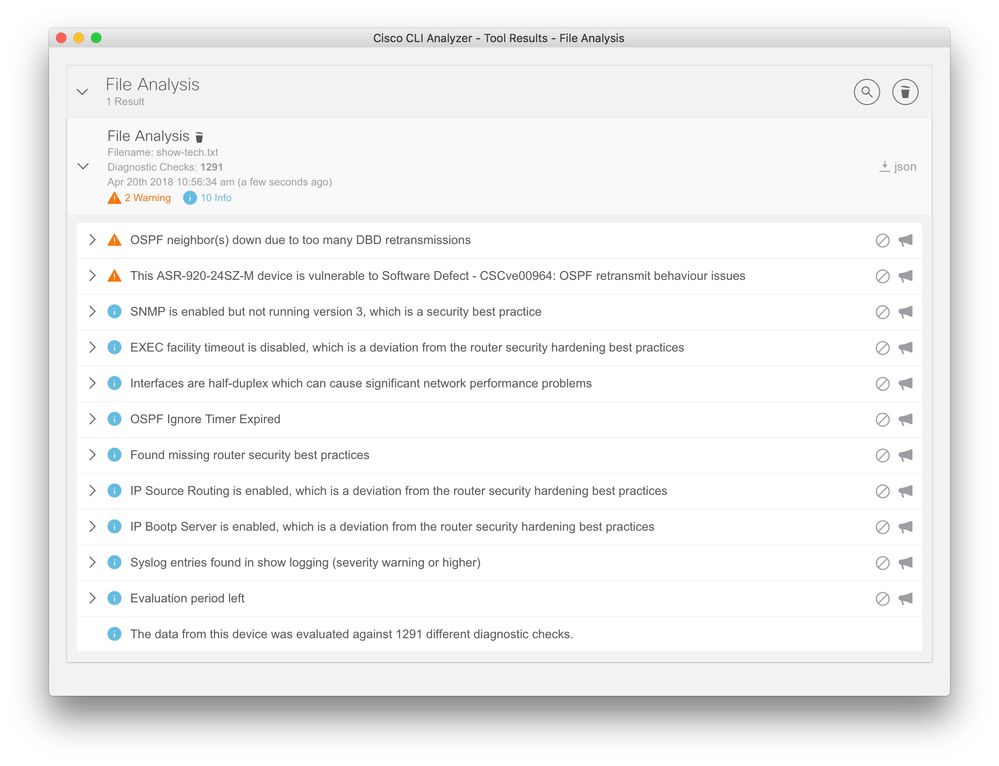The width and height of the screenshot is (999, 766).
Task: Send feedback megaphone for missing security practices
Action: coord(905,455)
